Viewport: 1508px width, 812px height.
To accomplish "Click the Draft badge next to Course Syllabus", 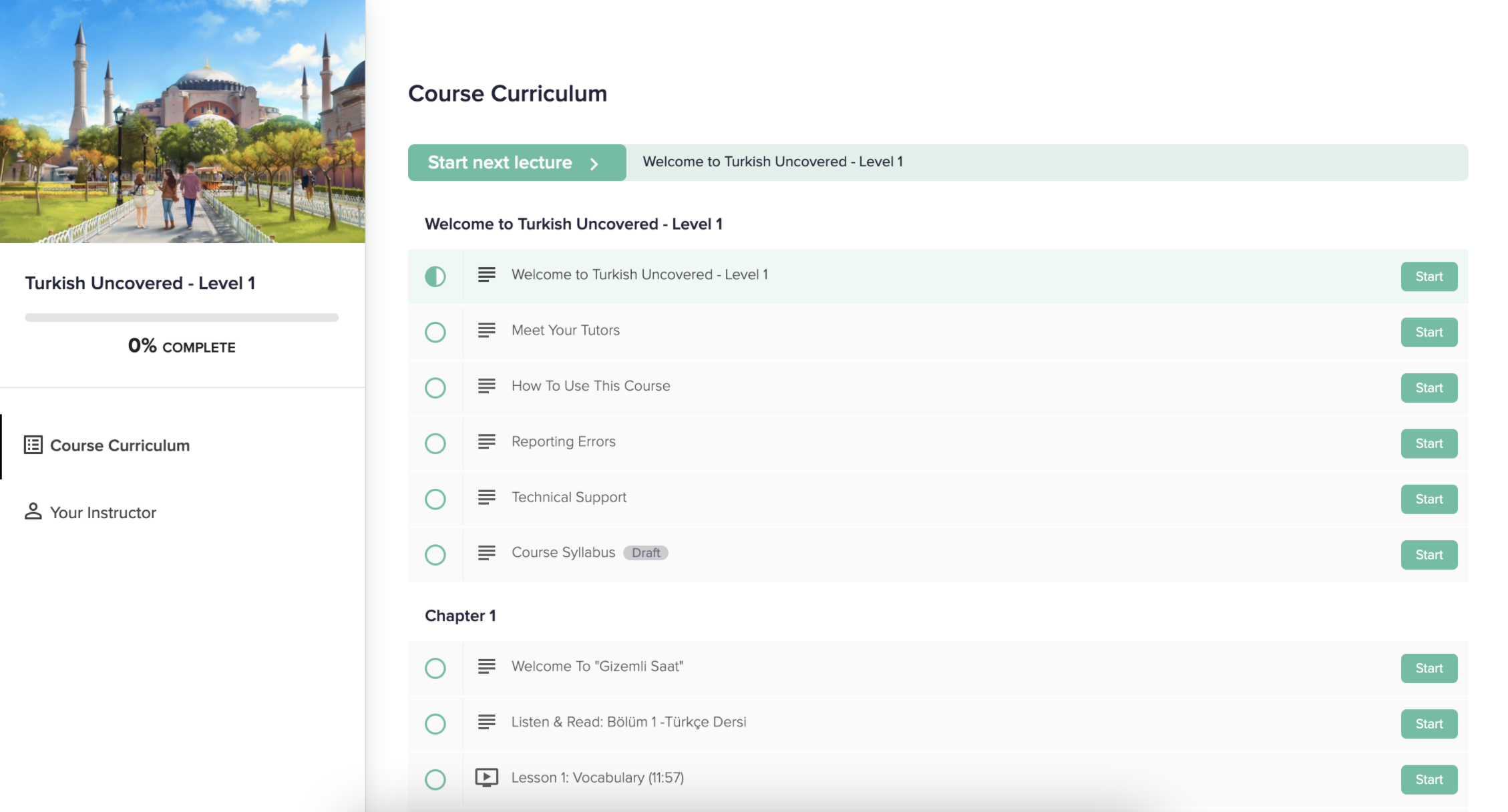I will coord(646,553).
